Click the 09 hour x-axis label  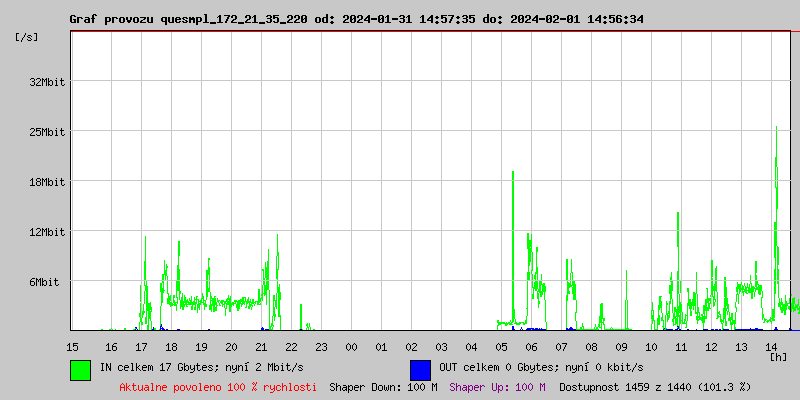621,347
